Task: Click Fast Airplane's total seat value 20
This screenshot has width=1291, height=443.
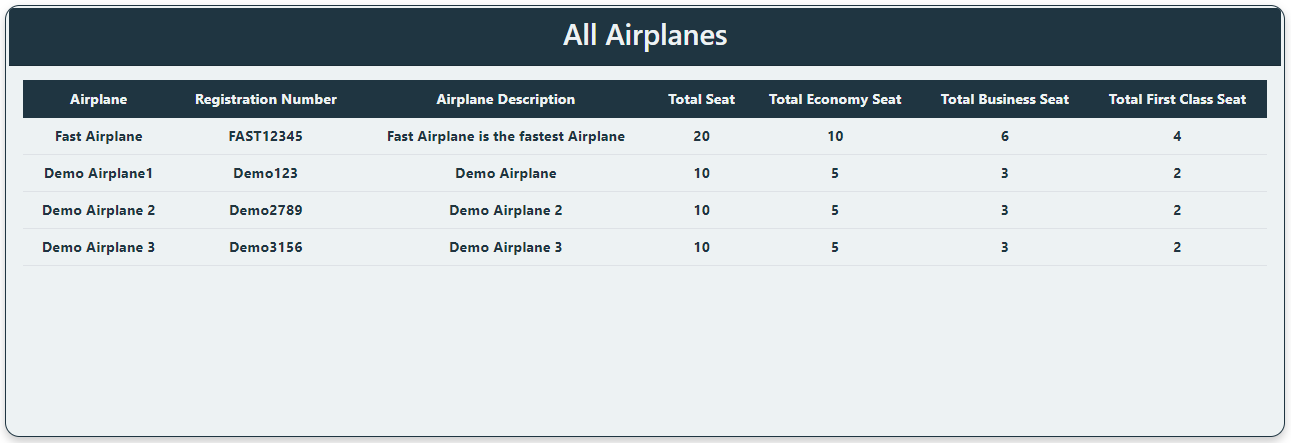Action: point(701,136)
